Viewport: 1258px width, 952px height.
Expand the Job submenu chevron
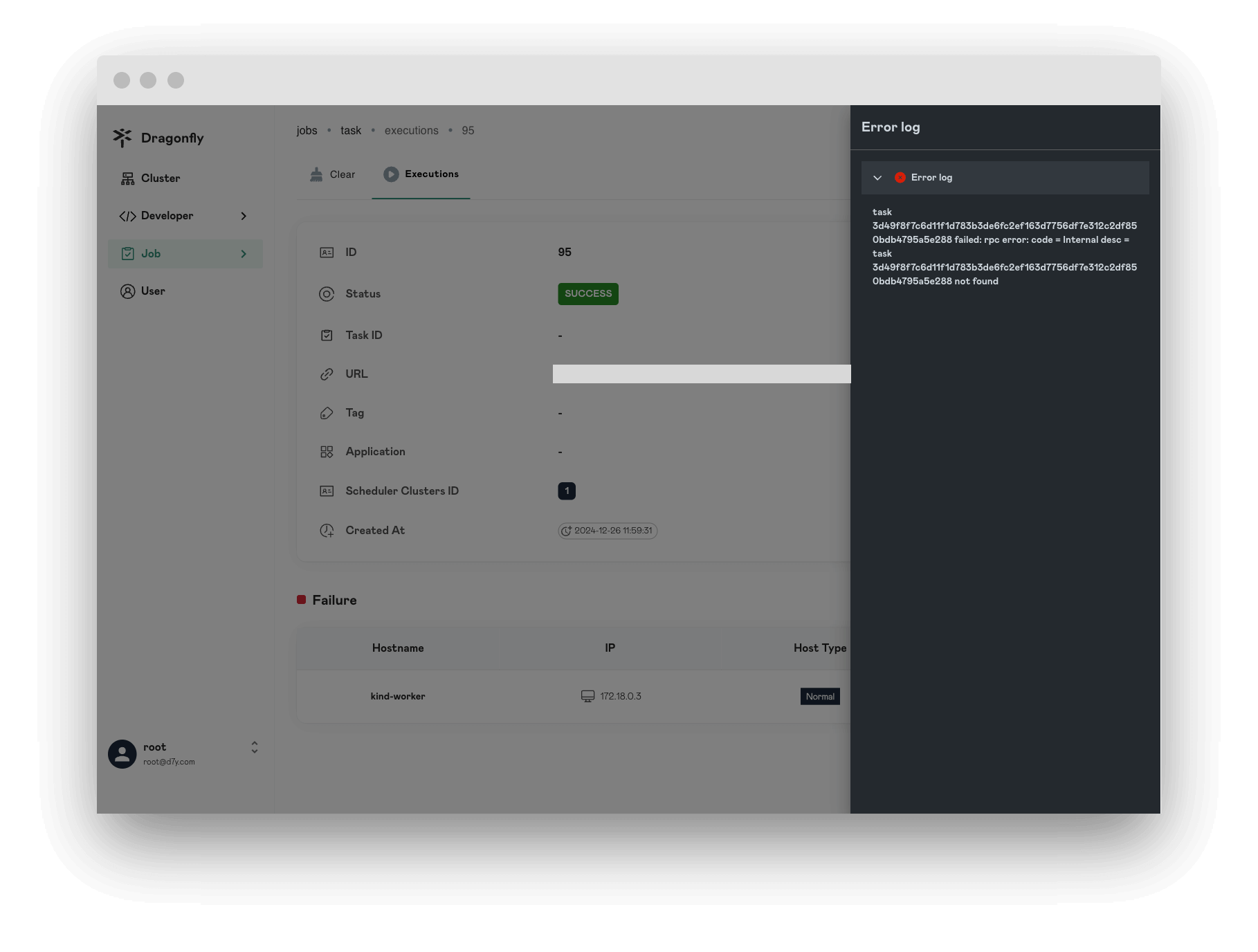coord(244,254)
